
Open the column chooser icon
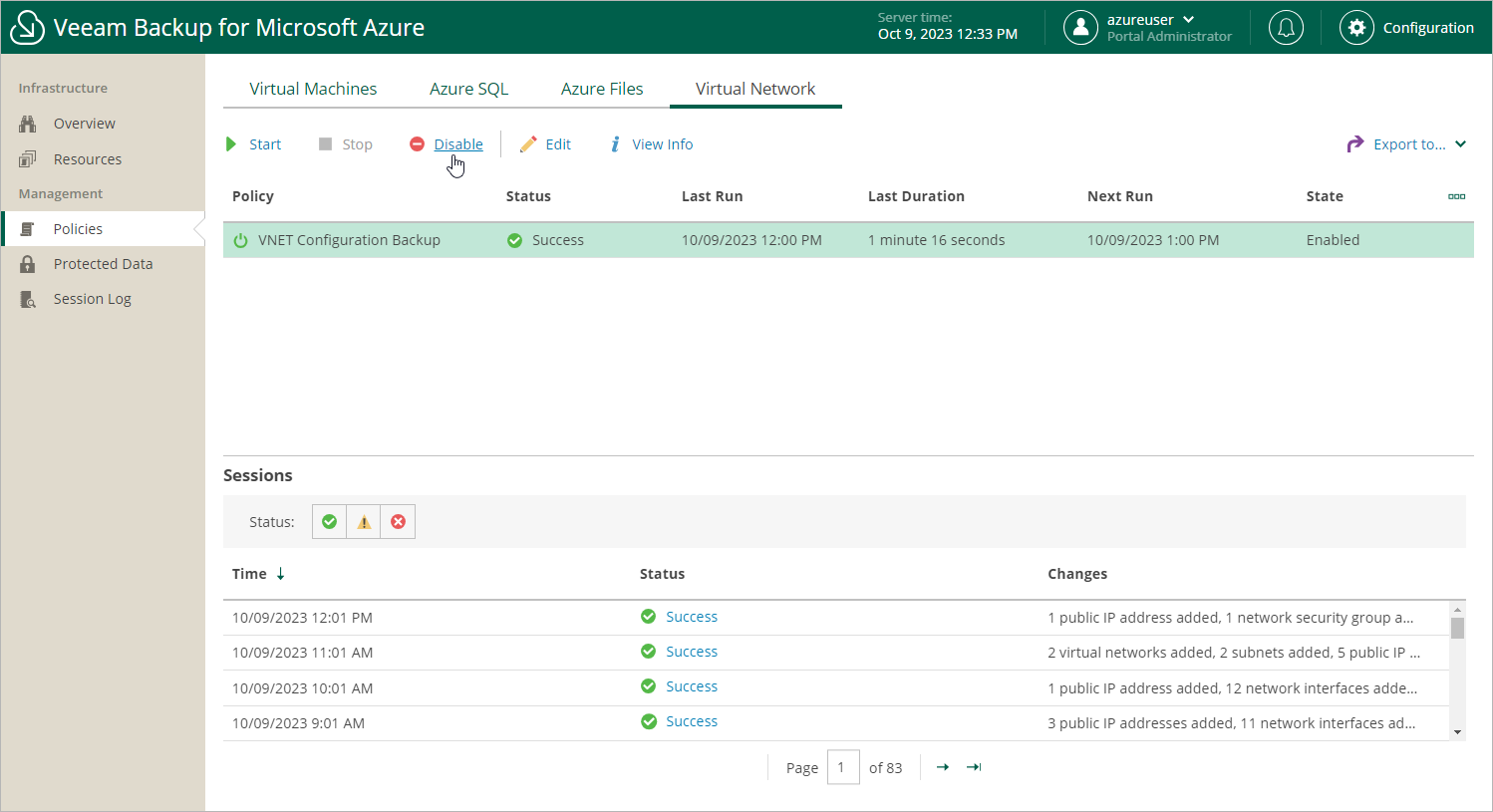tap(1456, 196)
